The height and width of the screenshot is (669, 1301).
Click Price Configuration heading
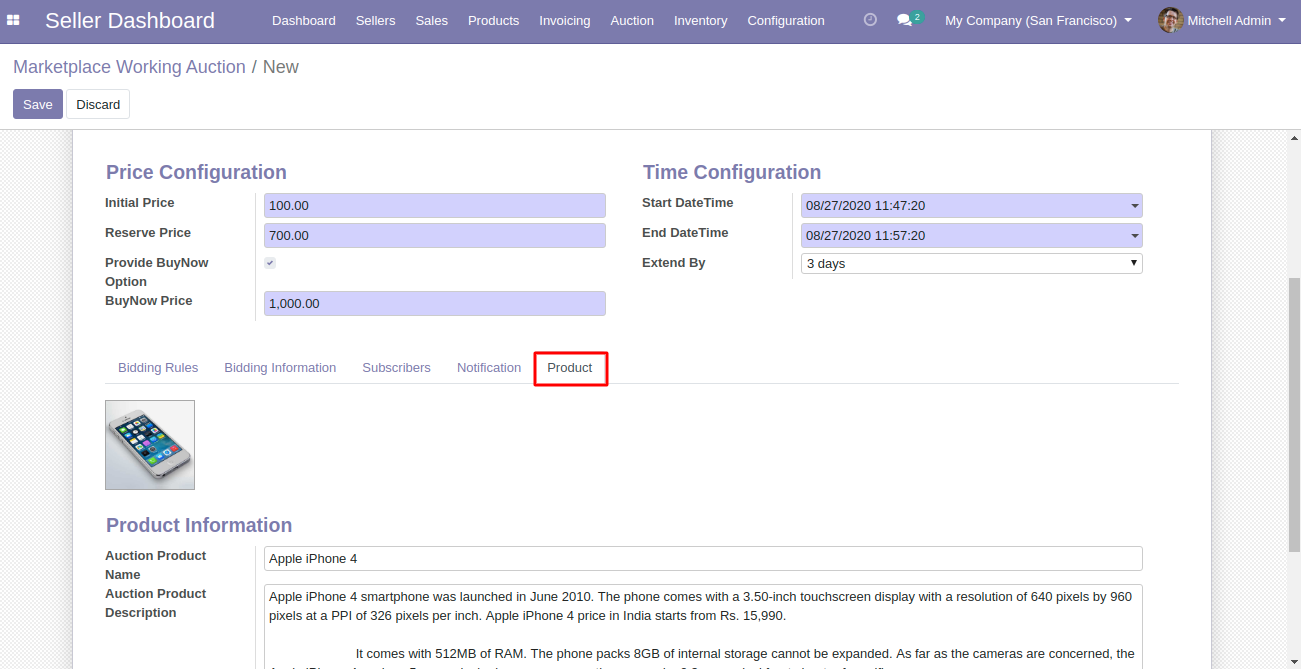[196, 172]
